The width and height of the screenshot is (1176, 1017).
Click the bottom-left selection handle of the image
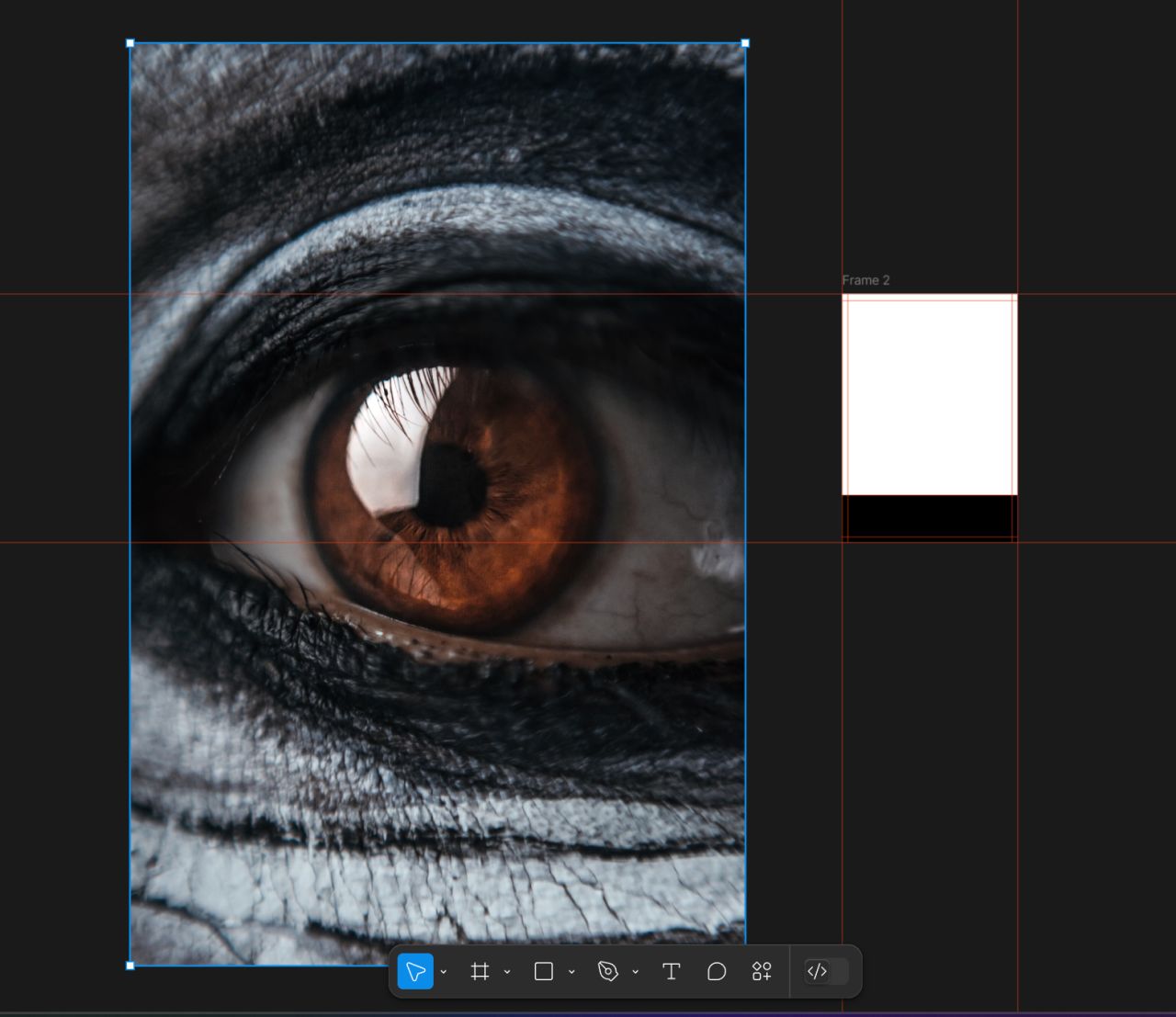(130, 966)
